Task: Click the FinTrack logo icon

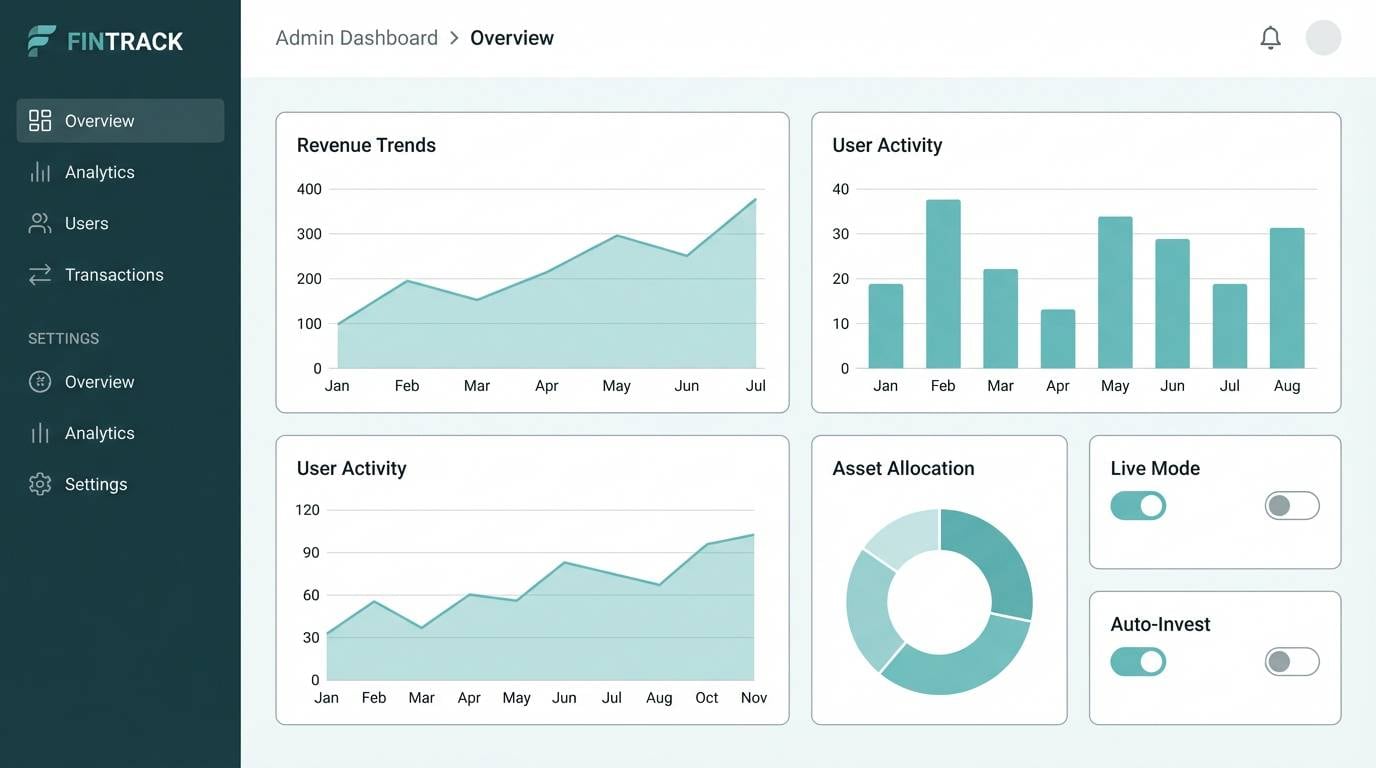Action: [x=38, y=40]
